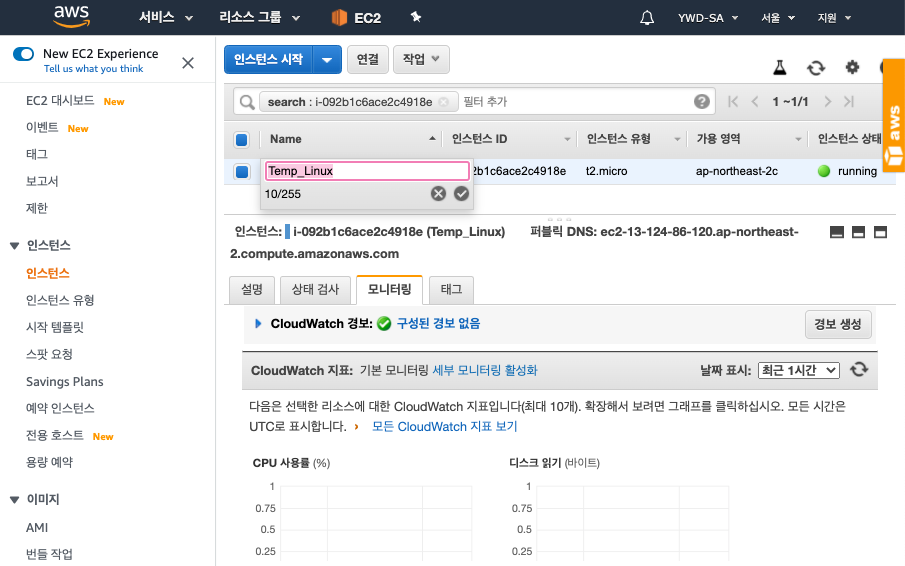Click the 경보 생성 button
The height and width of the screenshot is (566, 905).
(x=838, y=324)
